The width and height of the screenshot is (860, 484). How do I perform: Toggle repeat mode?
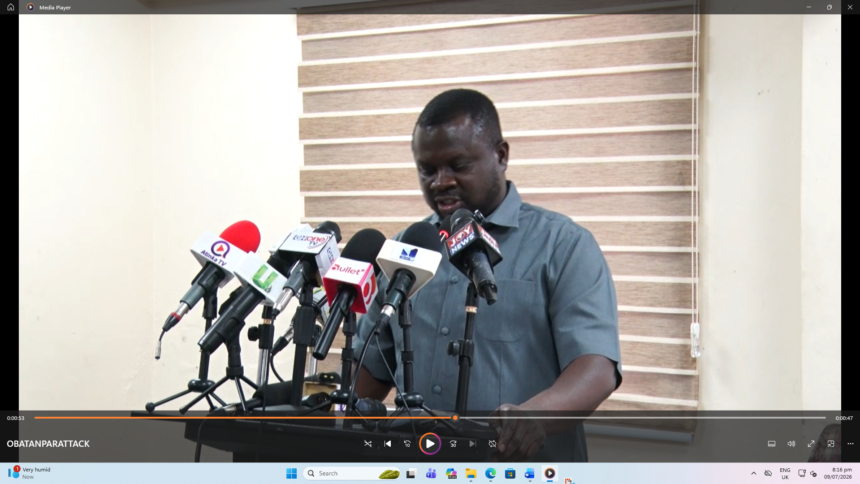pos(493,443)
